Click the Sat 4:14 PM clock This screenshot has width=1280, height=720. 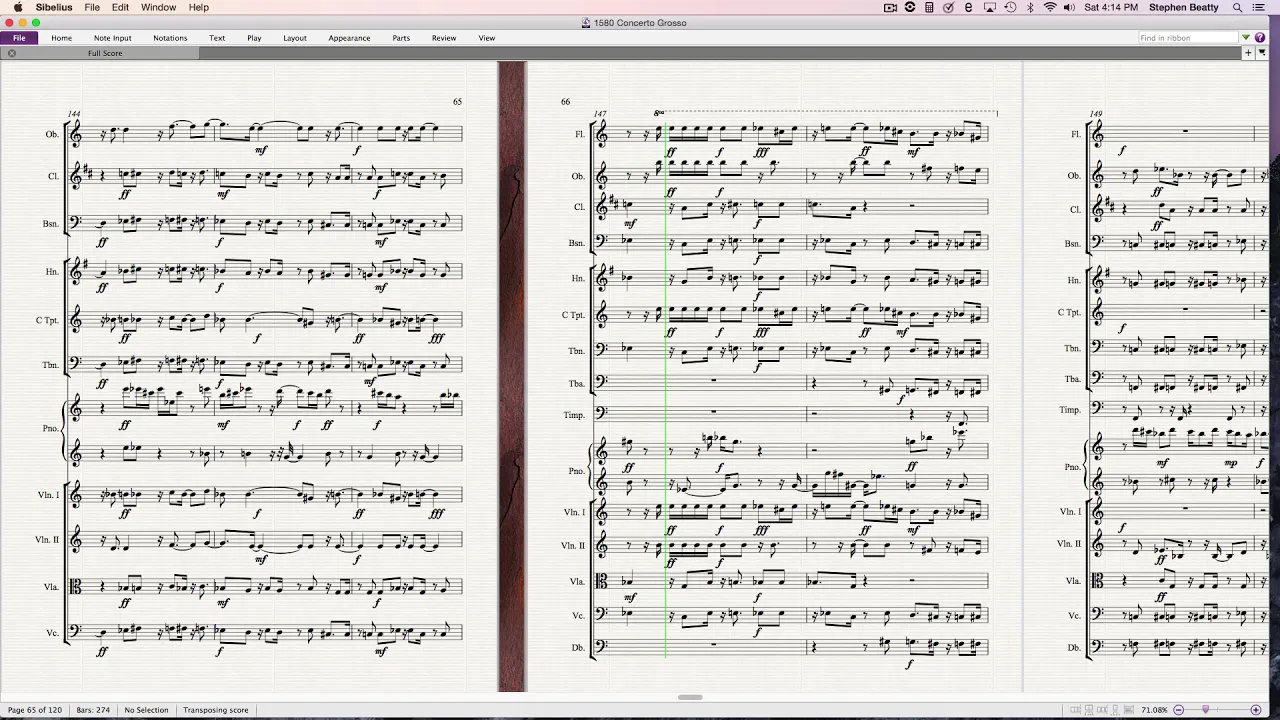(x=1111, y=7)
